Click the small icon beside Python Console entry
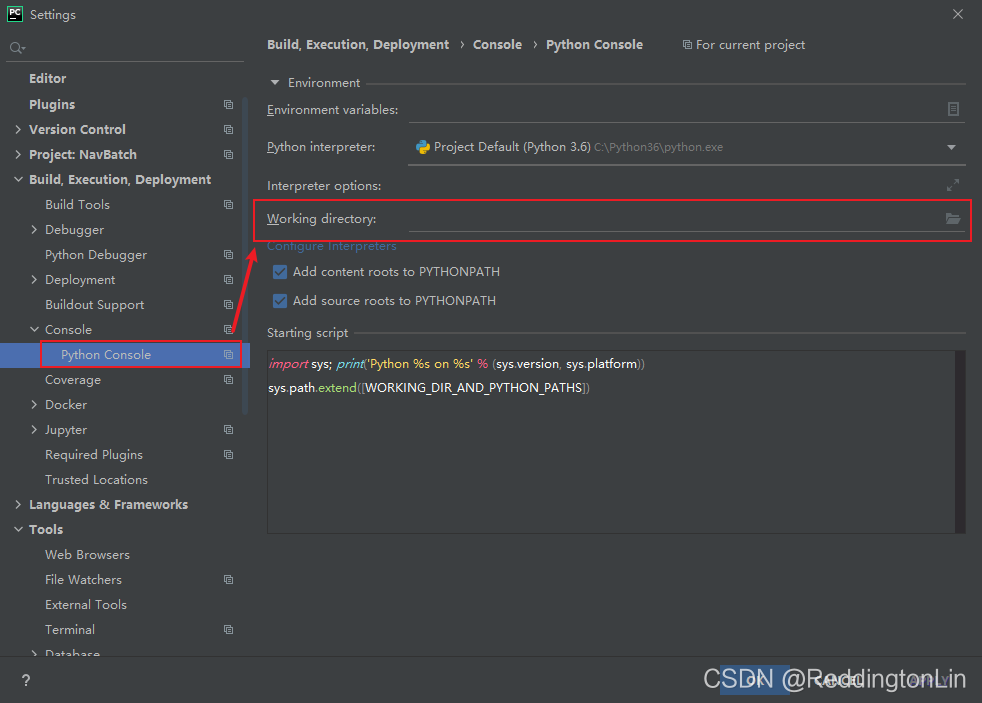Image resolution: width=982 pixels, height=703 pixels. (x=228, y=354)
